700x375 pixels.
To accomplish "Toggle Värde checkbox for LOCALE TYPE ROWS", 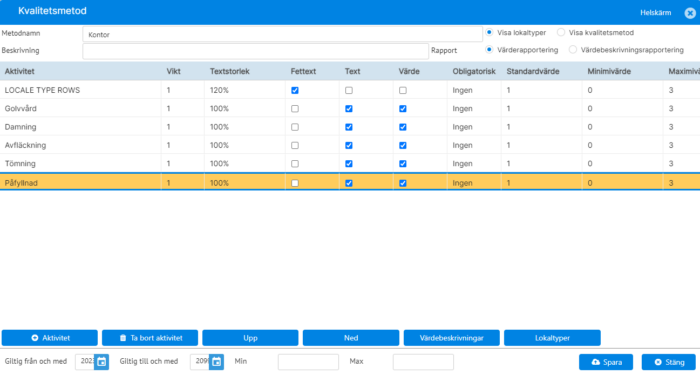I will [403, 90].
